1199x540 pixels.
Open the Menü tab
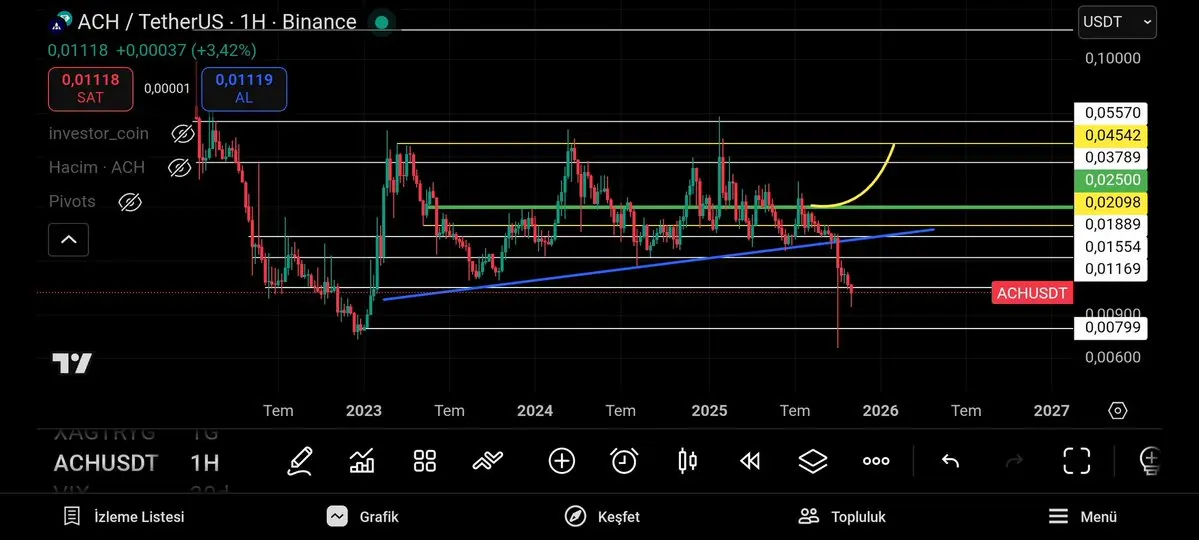1082,517
